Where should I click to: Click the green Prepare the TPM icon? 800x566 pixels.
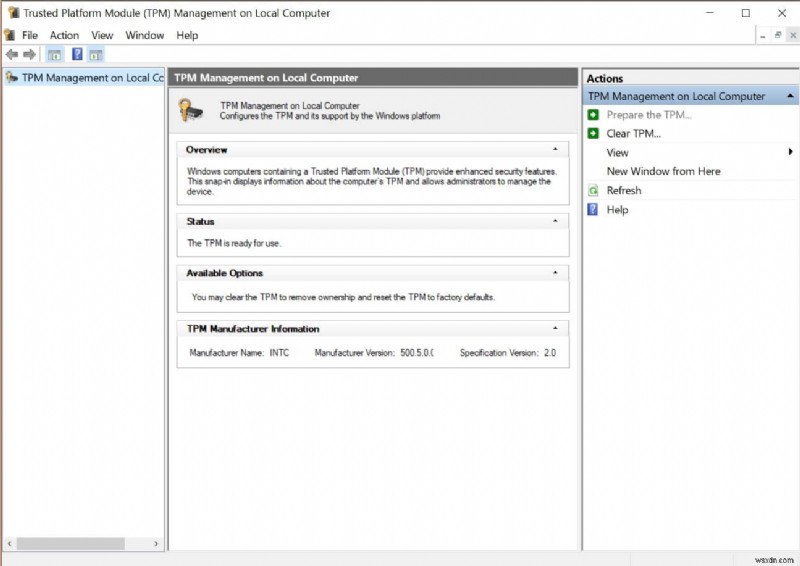(593, 115)
